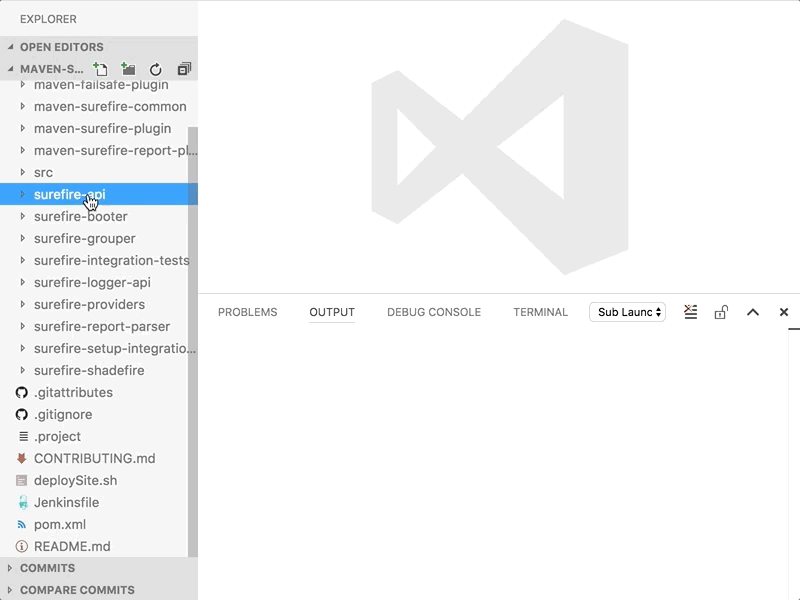Switch to the TERMINAL tab
The width and height of the screenshot is (800, 600).
click(540, 312)
